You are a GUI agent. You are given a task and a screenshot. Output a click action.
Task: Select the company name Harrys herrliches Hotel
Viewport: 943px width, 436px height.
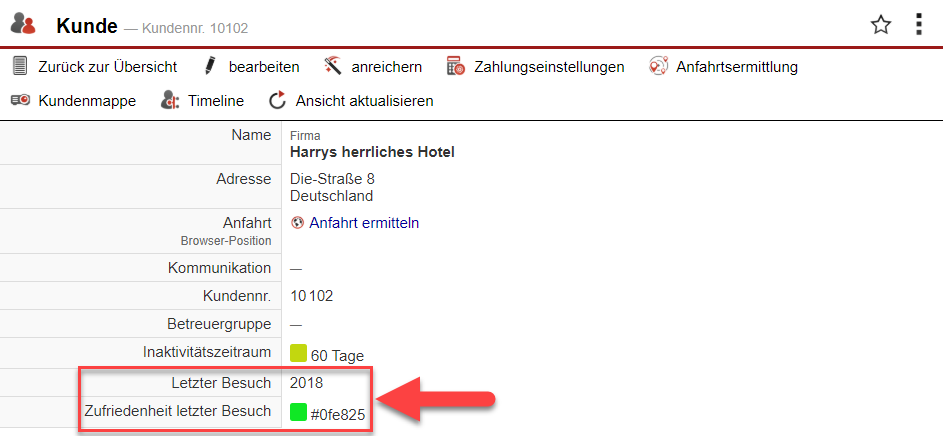tap(372, 153)
